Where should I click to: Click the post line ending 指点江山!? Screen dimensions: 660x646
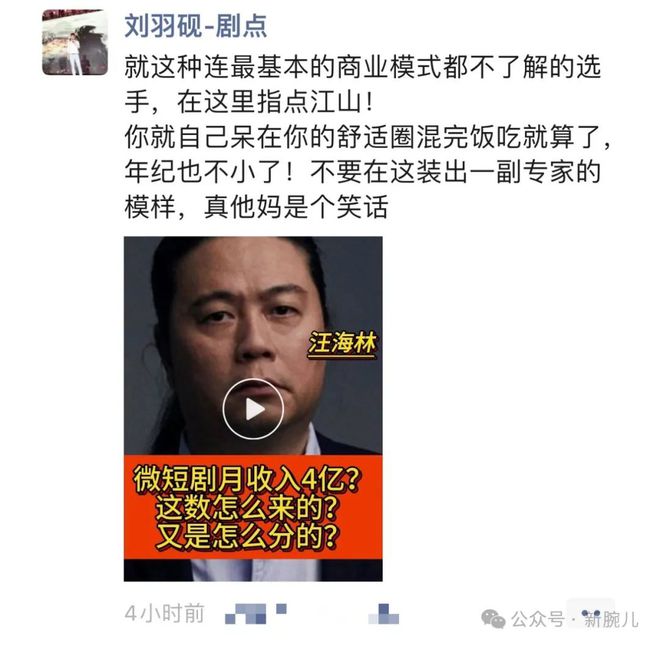pos(249,102)
